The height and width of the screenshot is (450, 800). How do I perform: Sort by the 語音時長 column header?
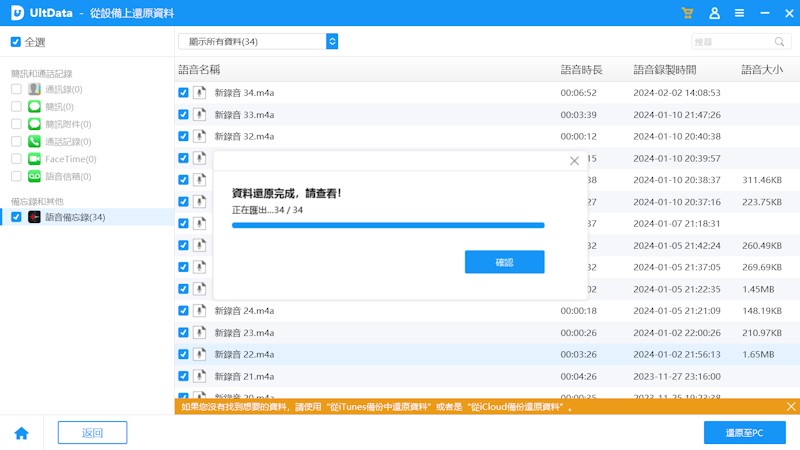[581, 70]
